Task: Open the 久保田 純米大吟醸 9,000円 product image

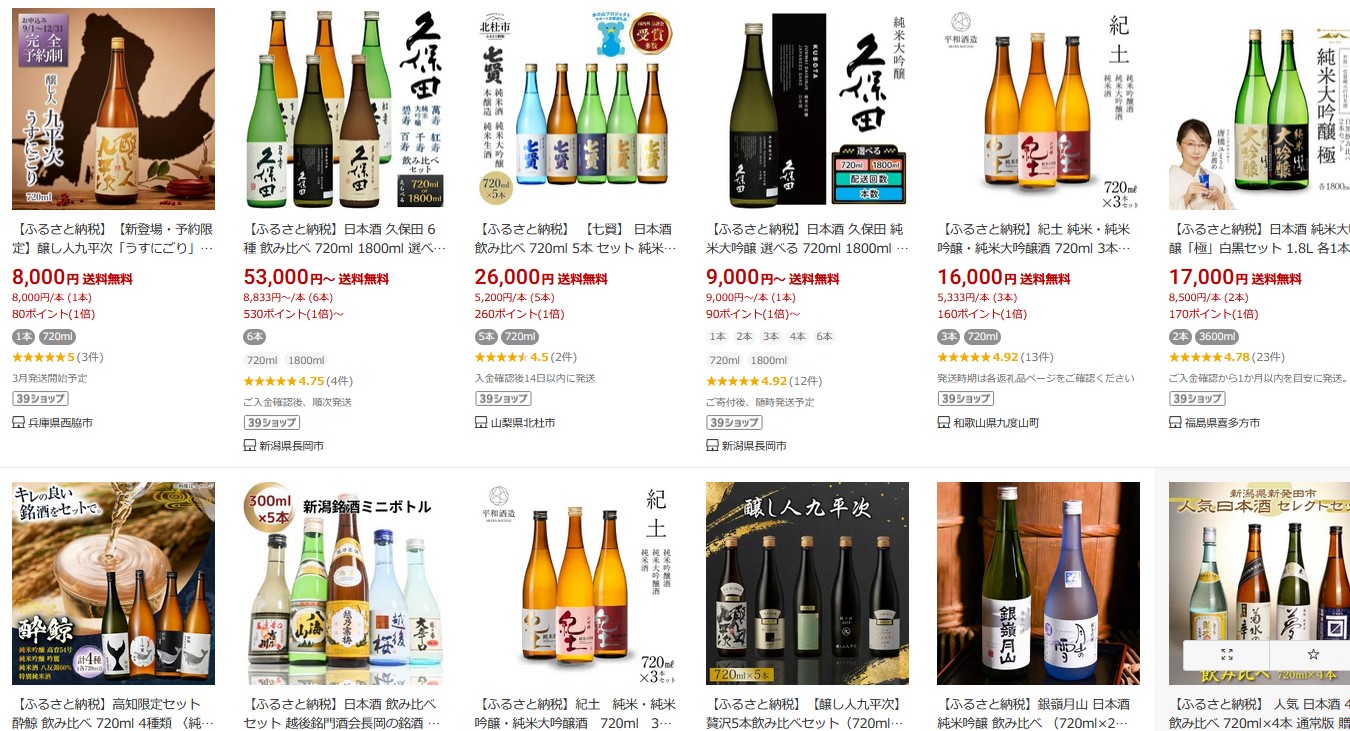Action: pos(807,109)
